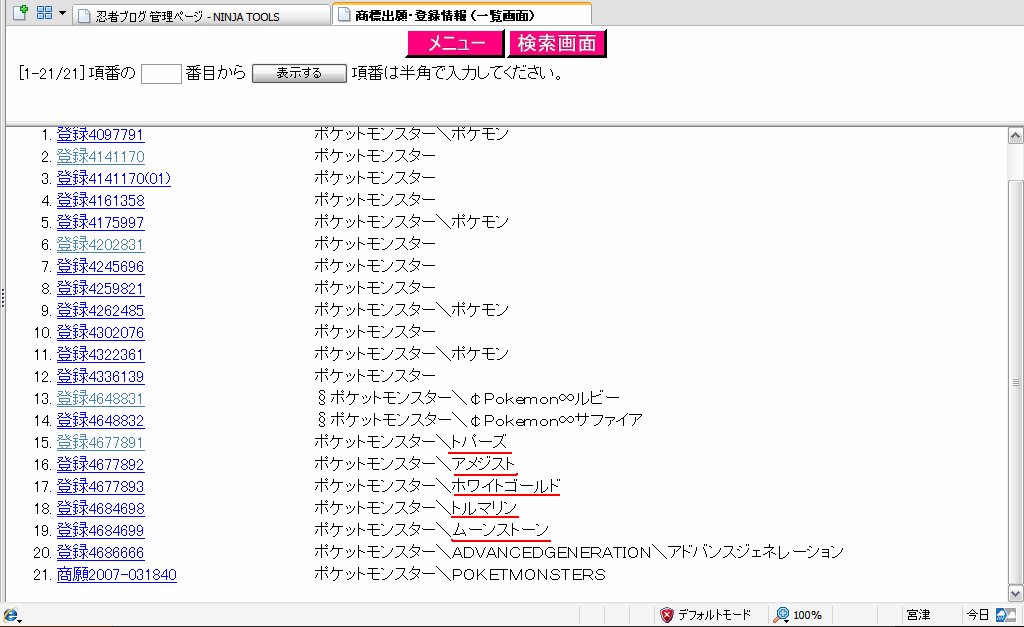Screen dimensions: 1024x627
Task: Click the rain weather icon
Action: click(x=1005, y=615)
